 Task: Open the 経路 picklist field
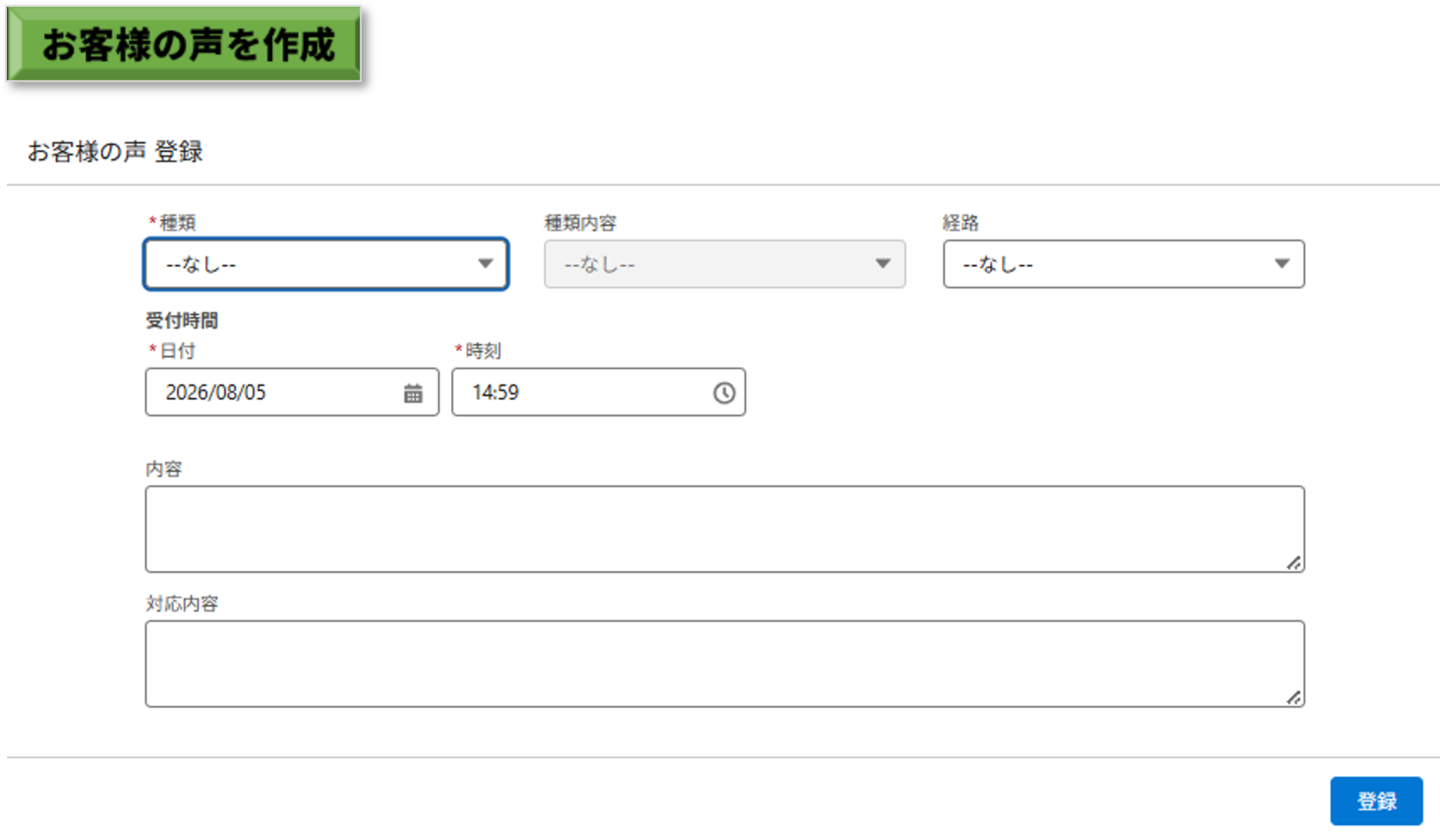click(x=1124, y=264)
